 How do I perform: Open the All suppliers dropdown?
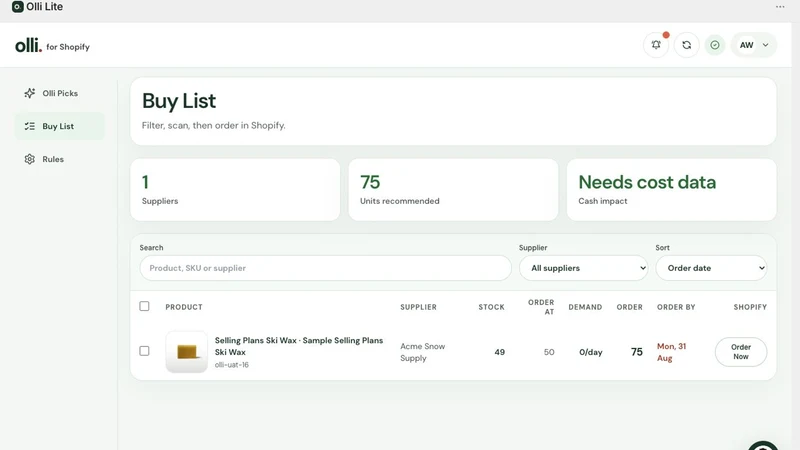(584, 268)
